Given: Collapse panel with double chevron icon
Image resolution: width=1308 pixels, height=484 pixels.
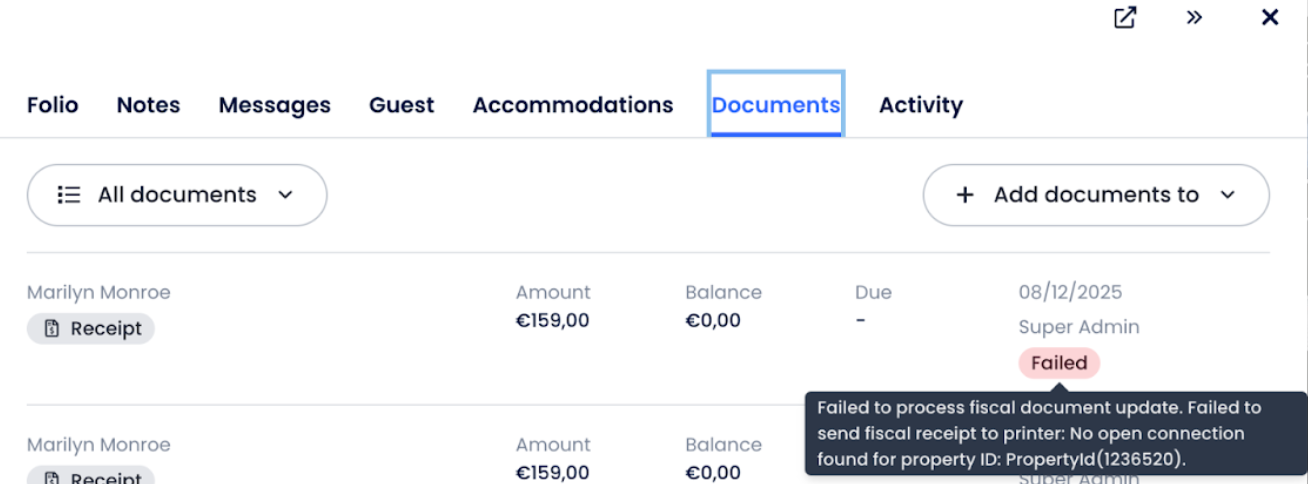Looking at the screenshot, I should 1194,18.
